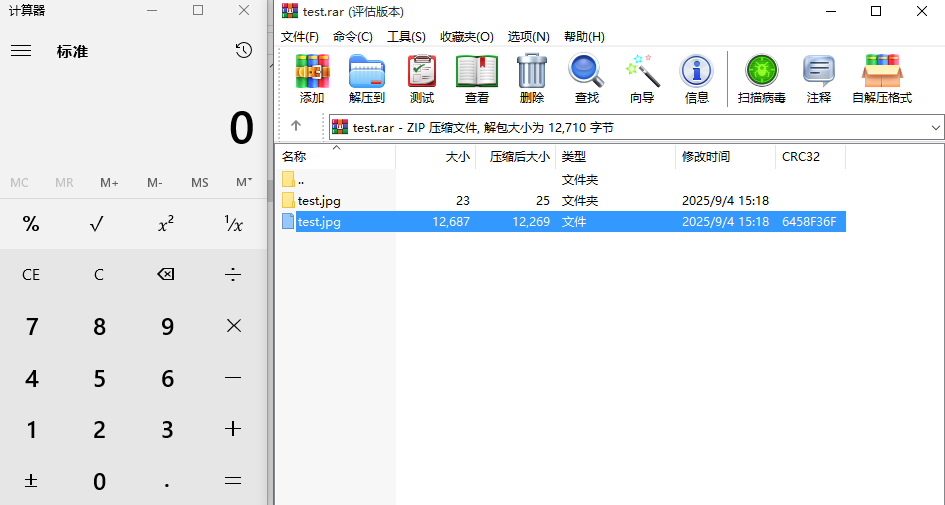The height and width of the screenshot is (505, 945).
Task: Click the reciprocal 1/x calculator button
Action: coord(233,224)
